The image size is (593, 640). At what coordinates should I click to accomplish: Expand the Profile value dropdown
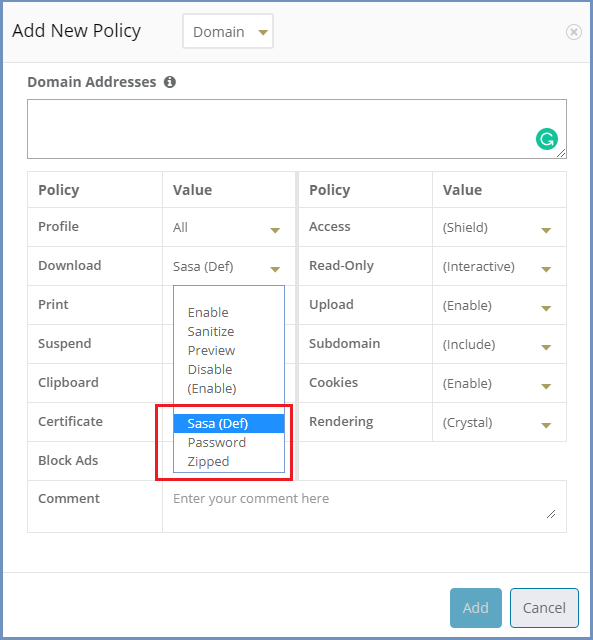click(227, 227)
